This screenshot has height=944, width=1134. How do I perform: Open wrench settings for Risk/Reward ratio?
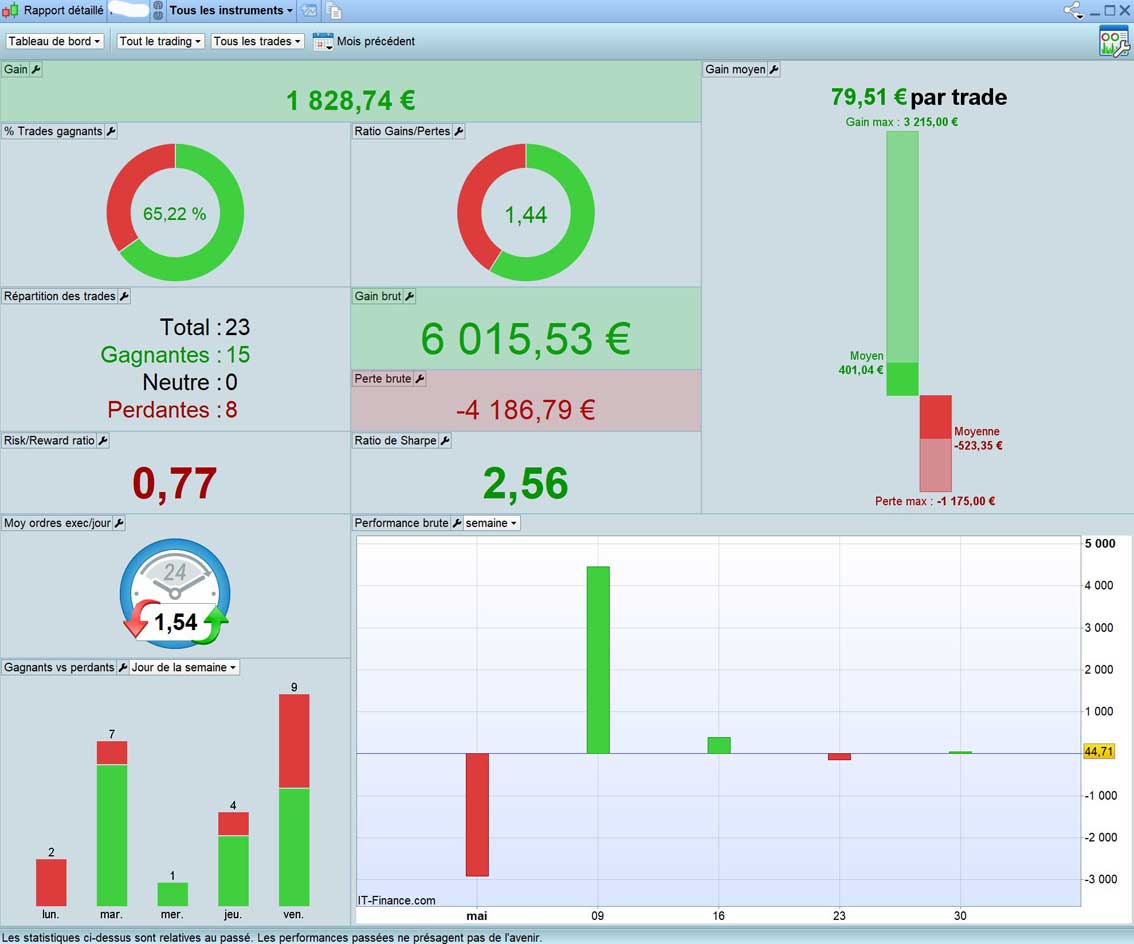[103, 441]
